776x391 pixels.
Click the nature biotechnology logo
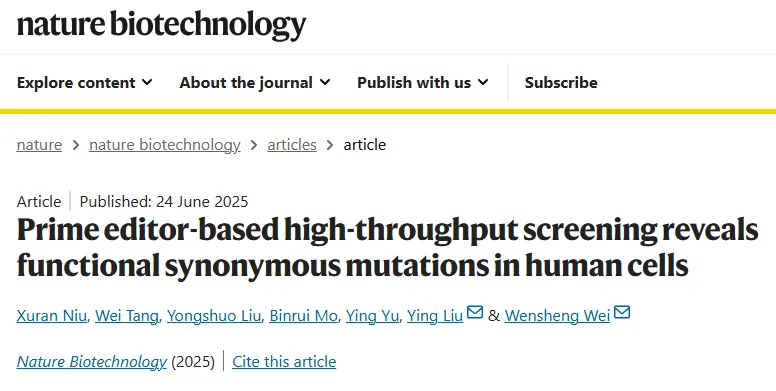pos(161,25)
